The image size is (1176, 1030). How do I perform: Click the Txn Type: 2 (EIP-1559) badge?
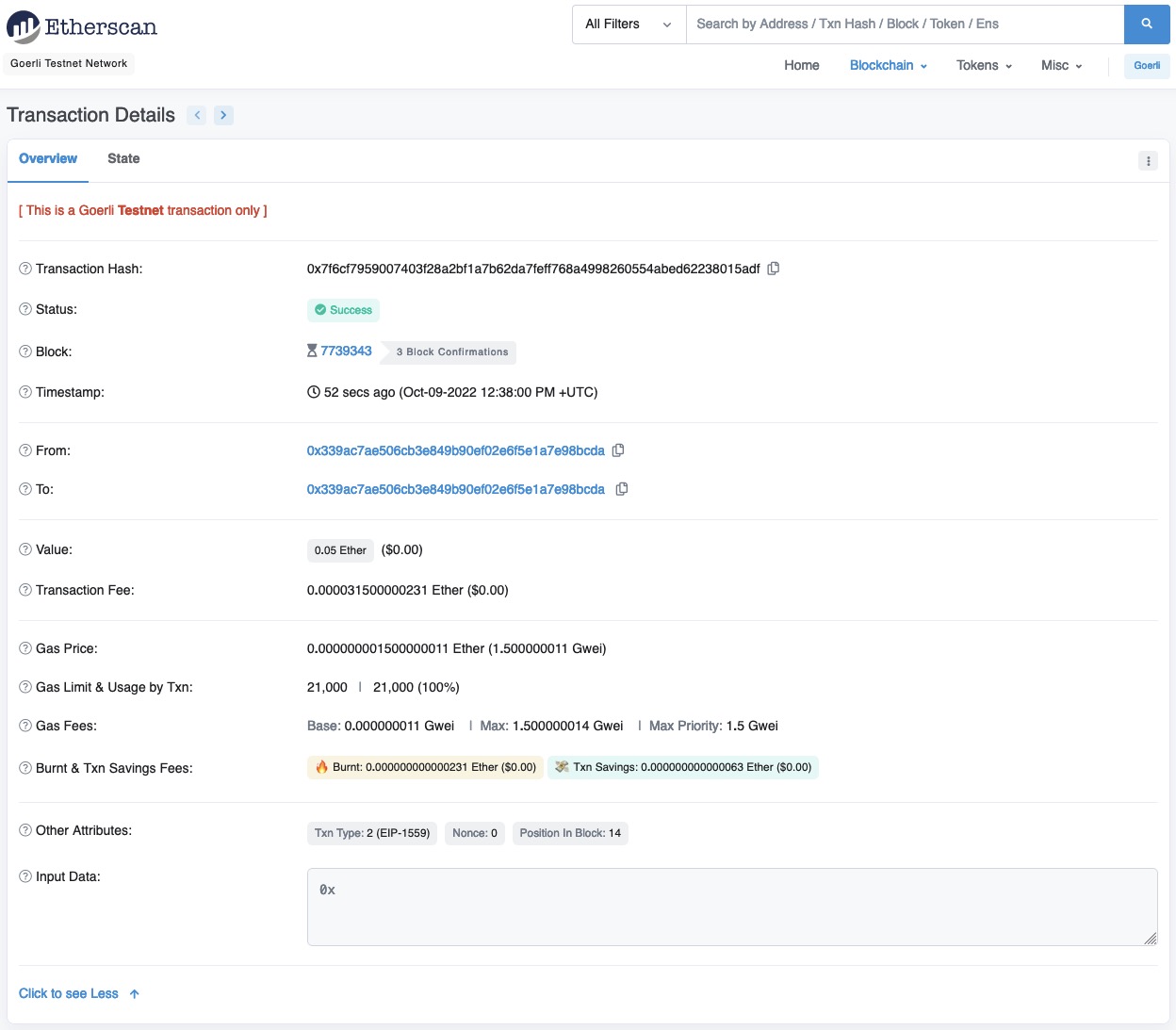pyautogui.click(x=372, y=833)
